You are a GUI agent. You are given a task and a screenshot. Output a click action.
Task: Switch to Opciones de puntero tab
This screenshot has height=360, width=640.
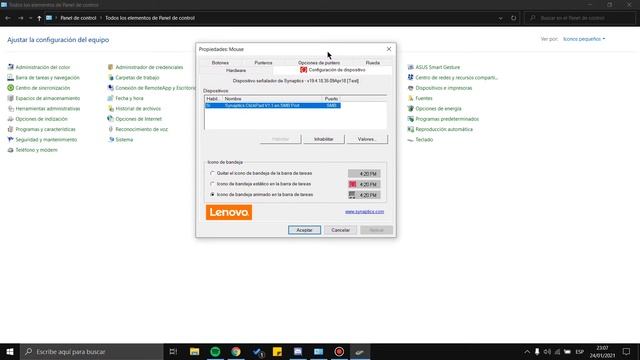tap(319, 63)
